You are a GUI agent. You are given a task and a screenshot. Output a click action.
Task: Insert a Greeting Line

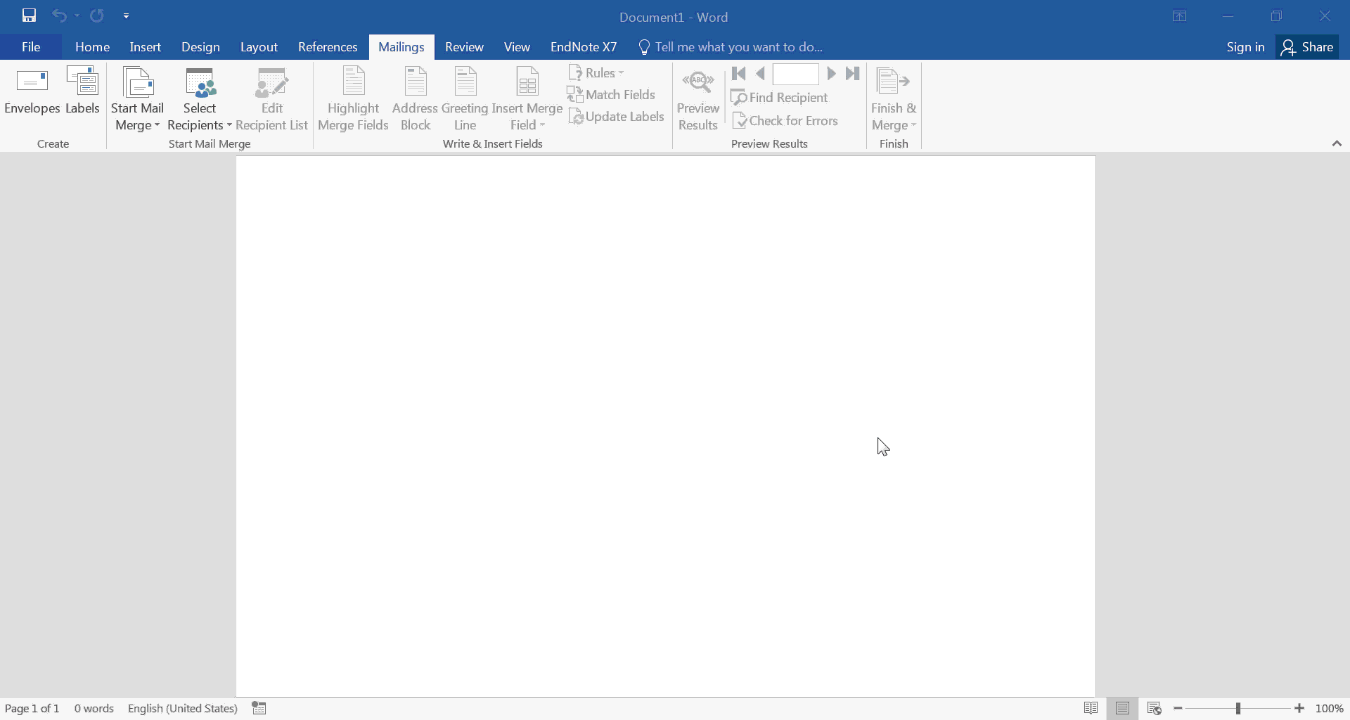(x=465, y=99)
